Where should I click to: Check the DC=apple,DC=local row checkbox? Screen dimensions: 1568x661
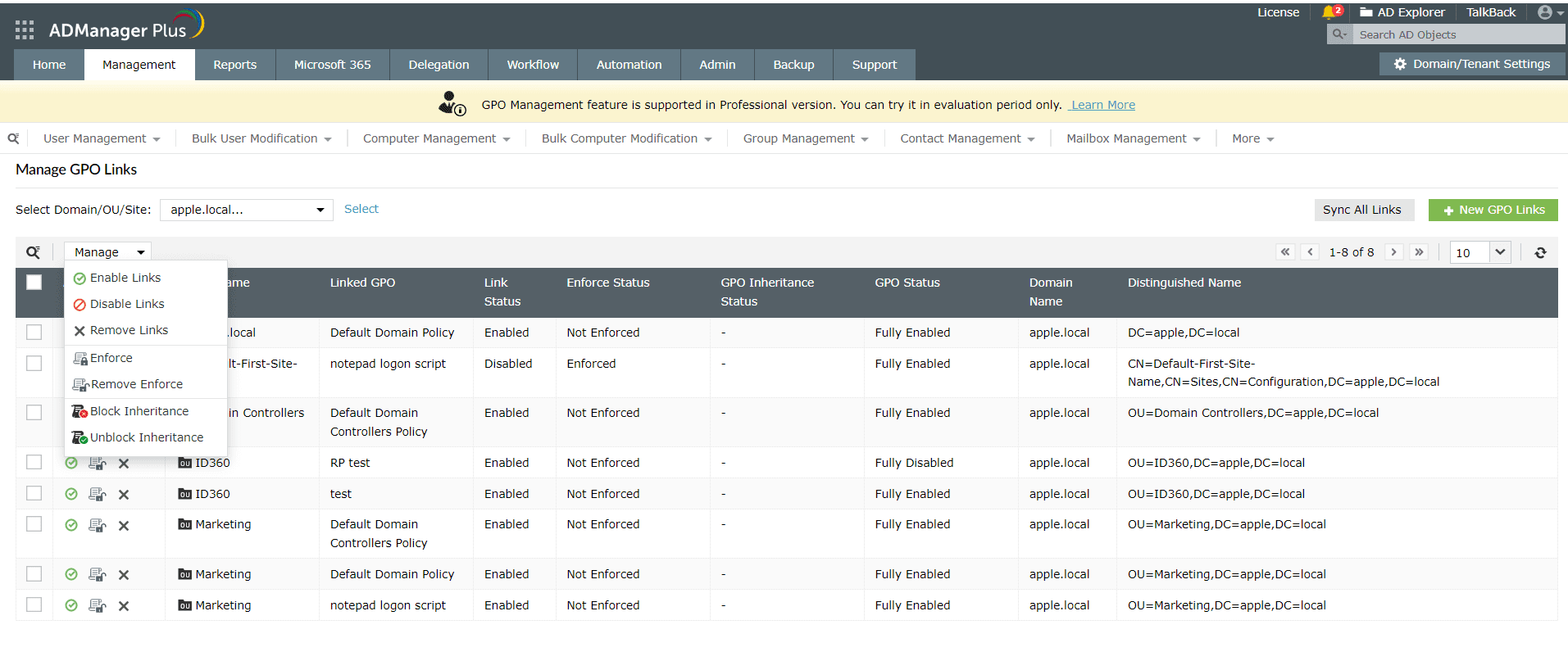point(34,332)
